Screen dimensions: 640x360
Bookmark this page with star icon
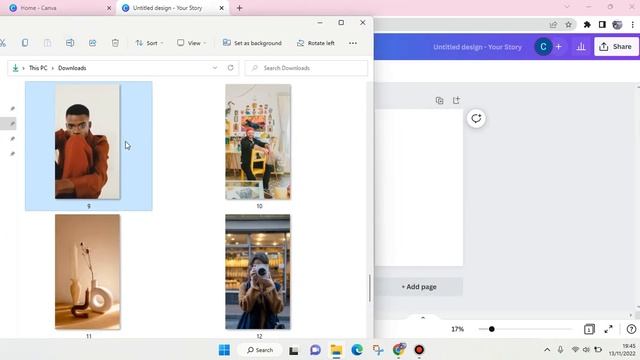tap(568, 24)
